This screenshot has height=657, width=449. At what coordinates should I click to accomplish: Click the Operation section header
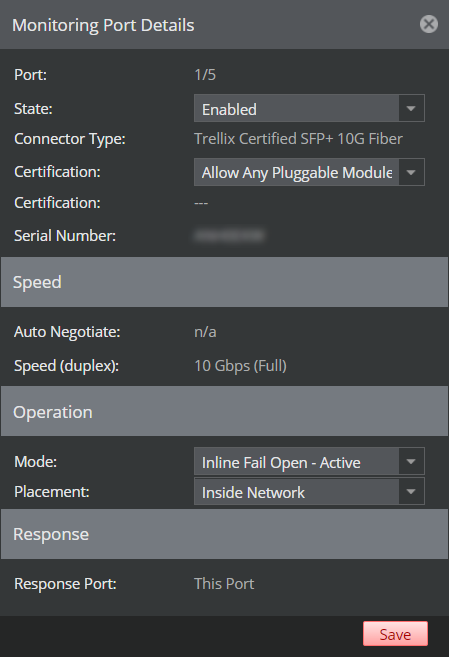tap(224, 411)
